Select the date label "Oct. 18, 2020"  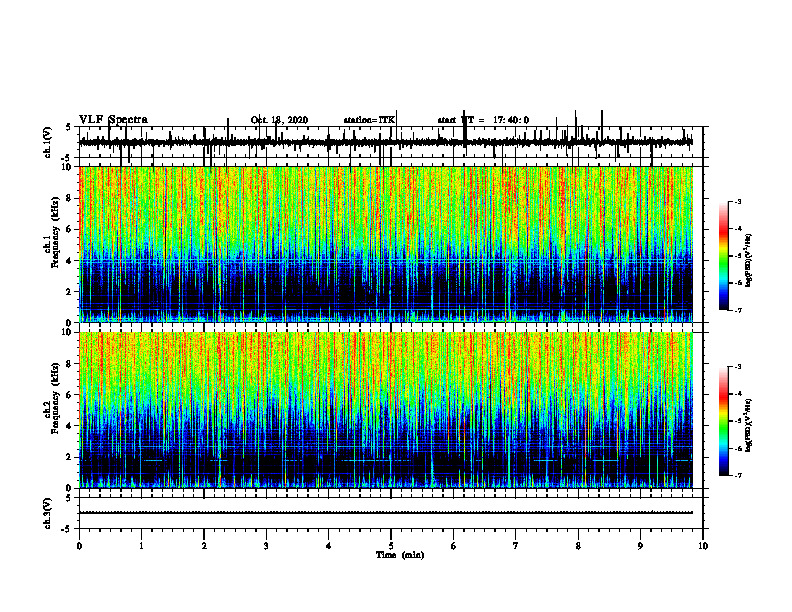(x=279, y=120)
